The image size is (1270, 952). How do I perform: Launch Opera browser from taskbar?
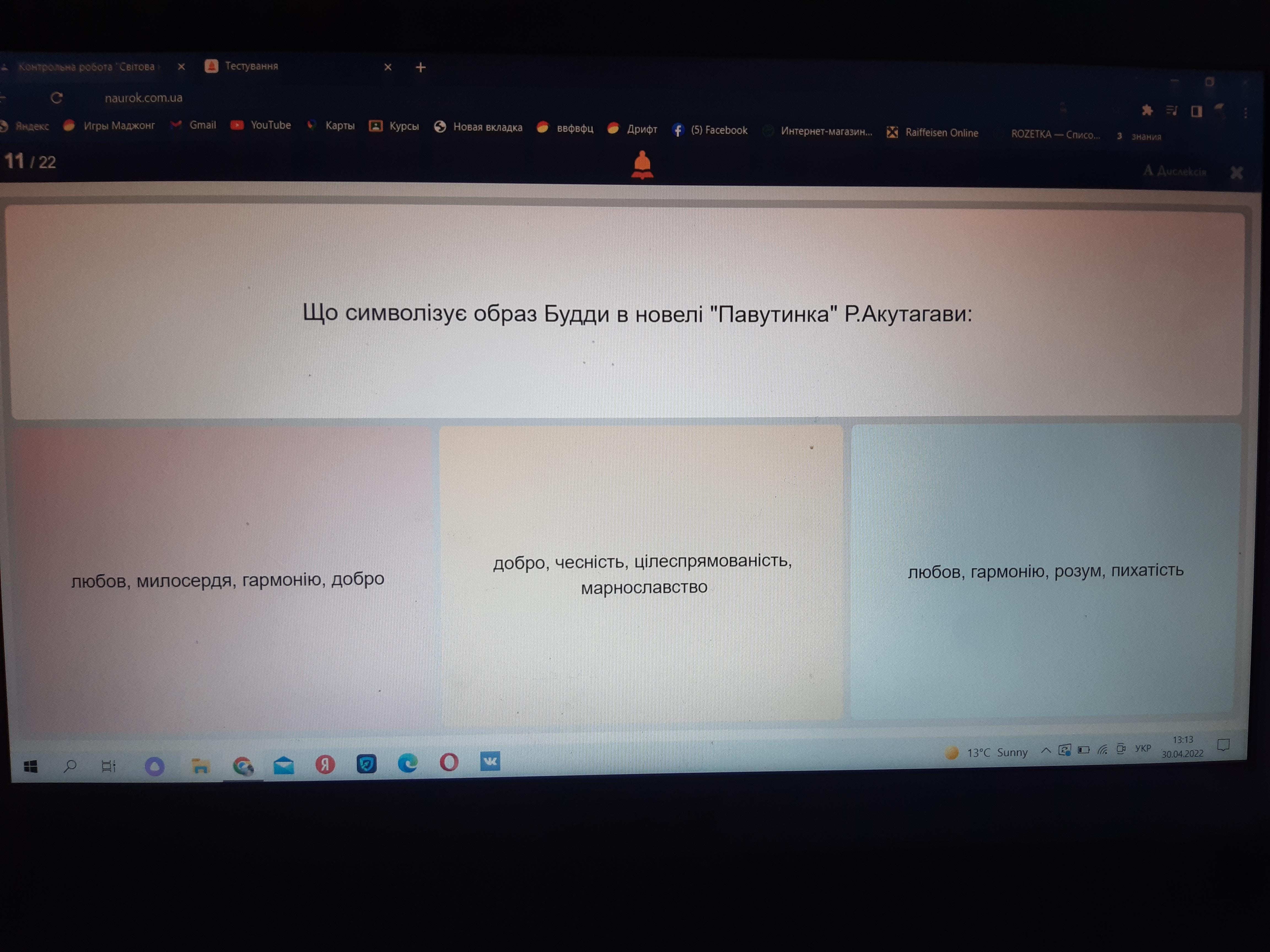tap(449, 762)
